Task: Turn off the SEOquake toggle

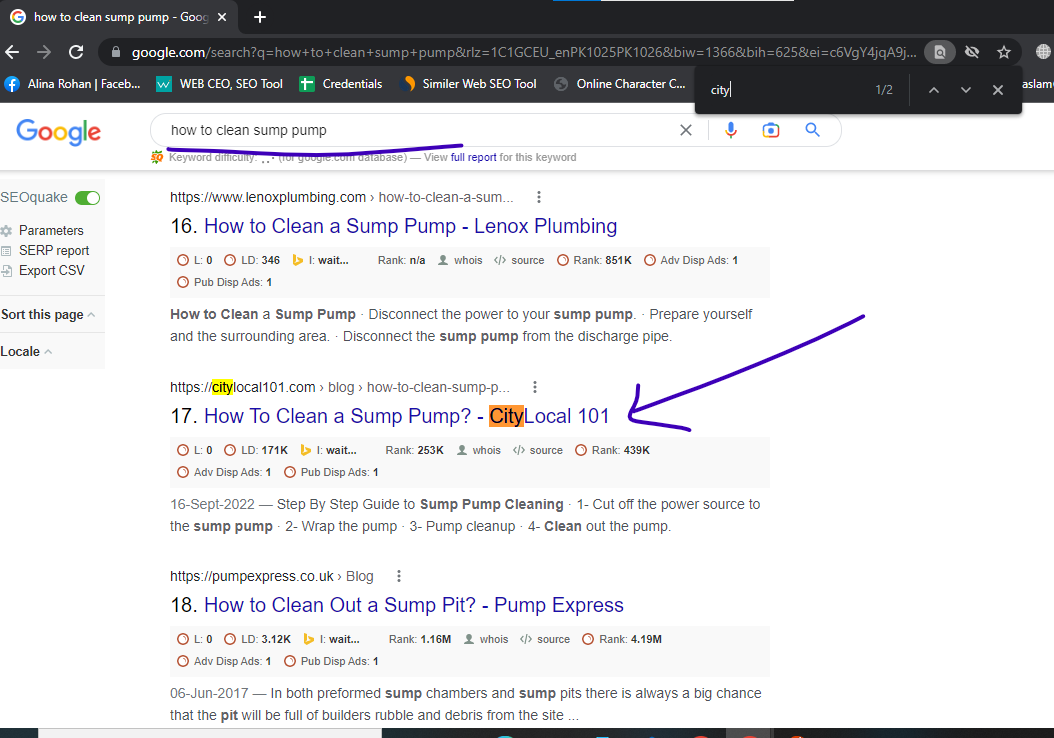Action: 87,198
